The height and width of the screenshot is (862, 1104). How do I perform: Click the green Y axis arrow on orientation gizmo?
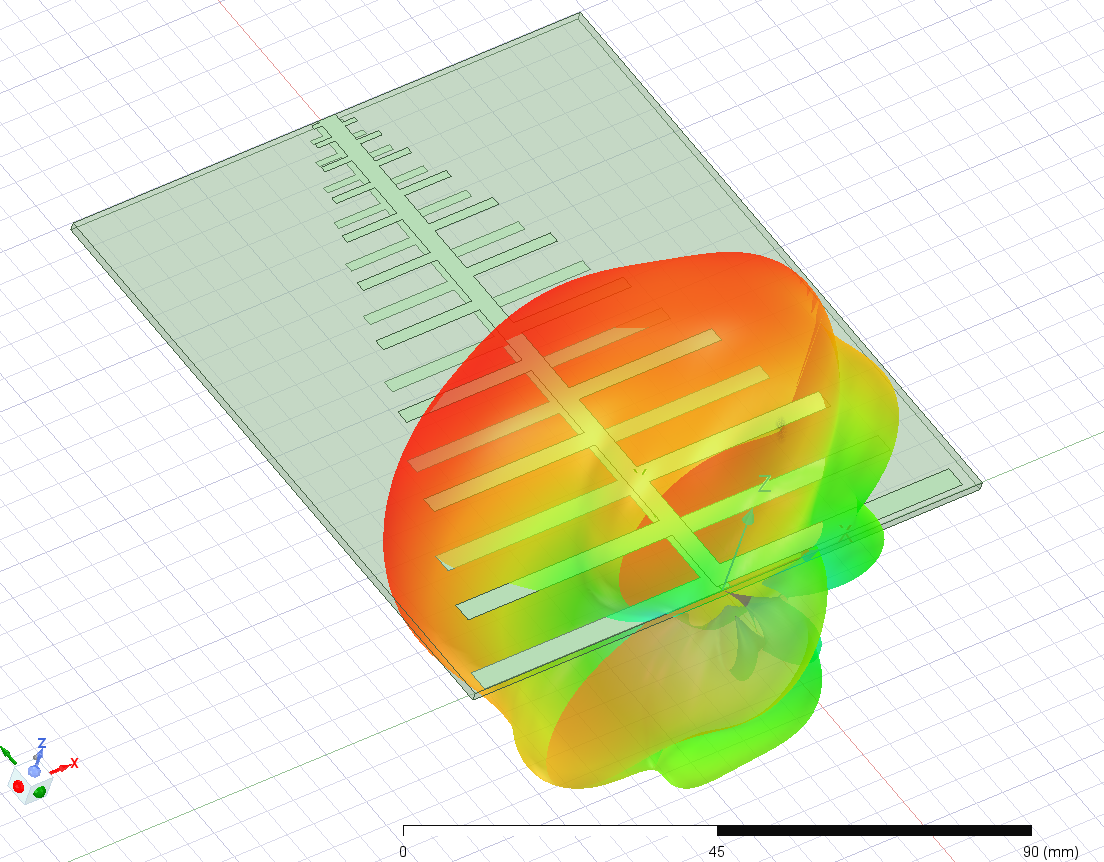(x=8, y=753)
